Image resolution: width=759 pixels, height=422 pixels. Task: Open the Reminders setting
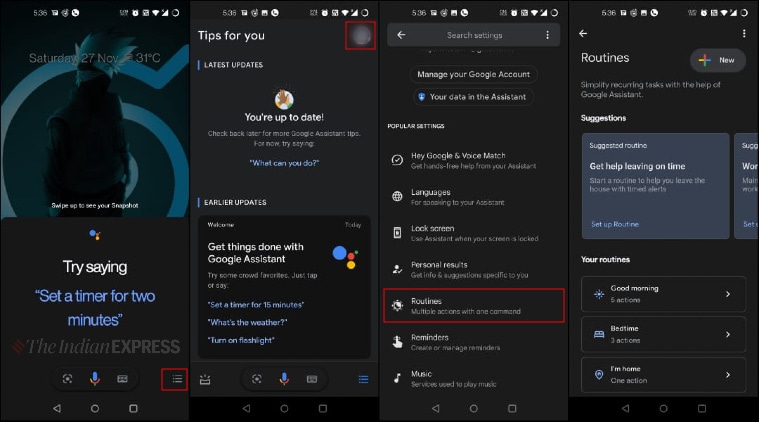[x=473, y=342]
